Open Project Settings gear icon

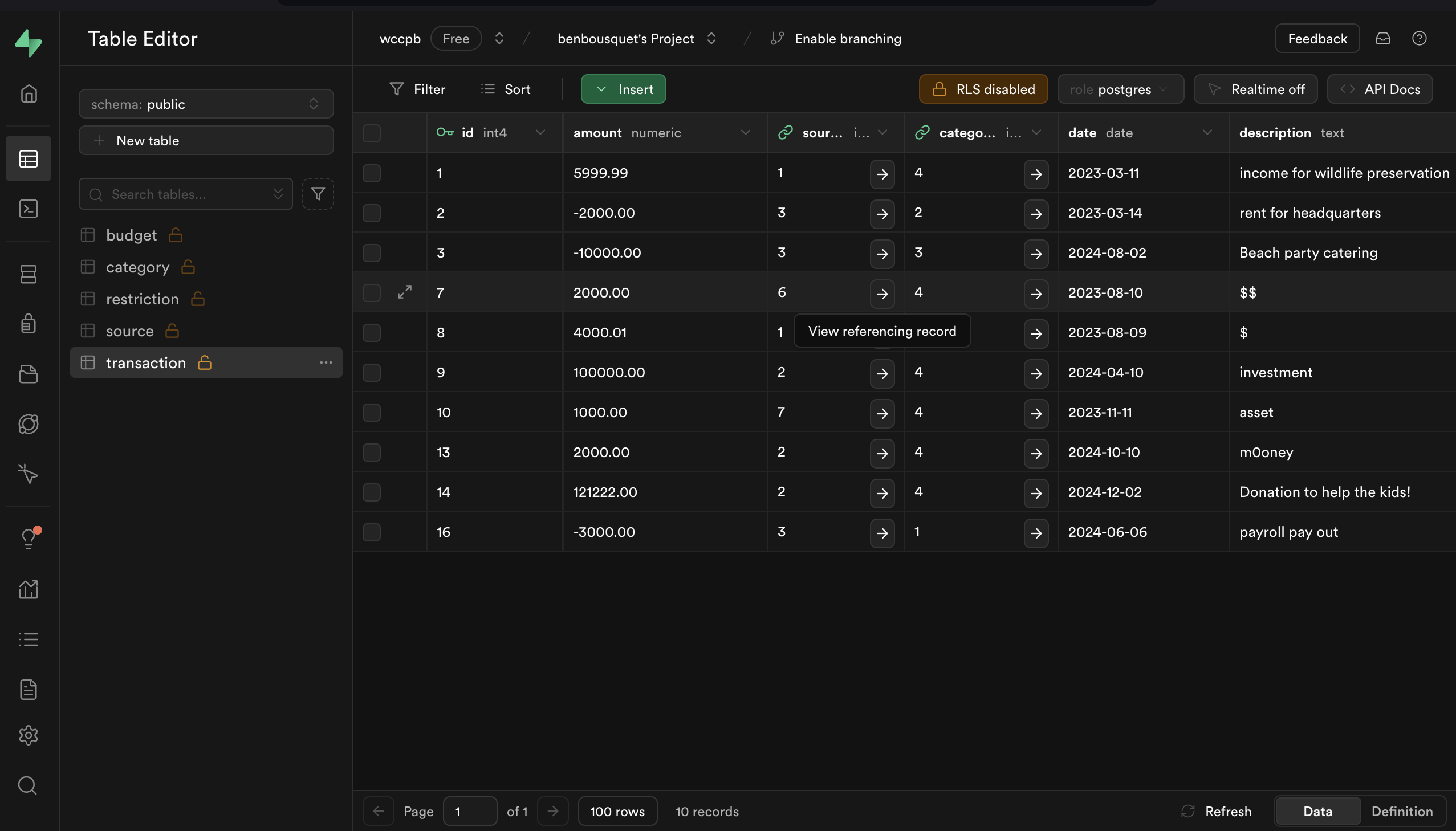(28, 735)
